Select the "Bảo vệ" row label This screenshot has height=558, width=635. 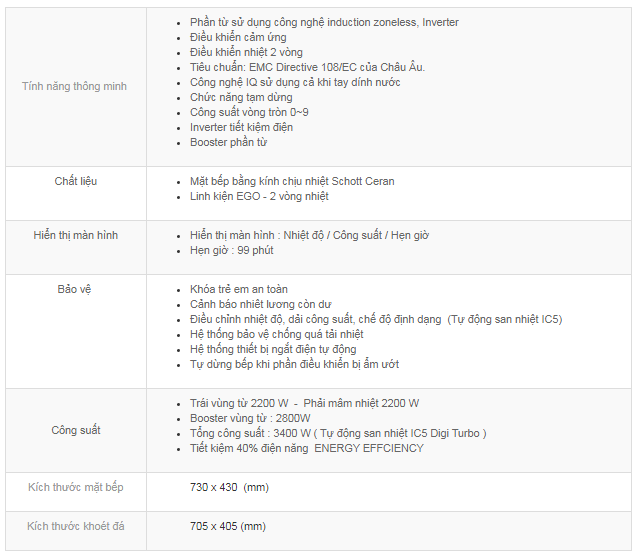click(75, 289)
